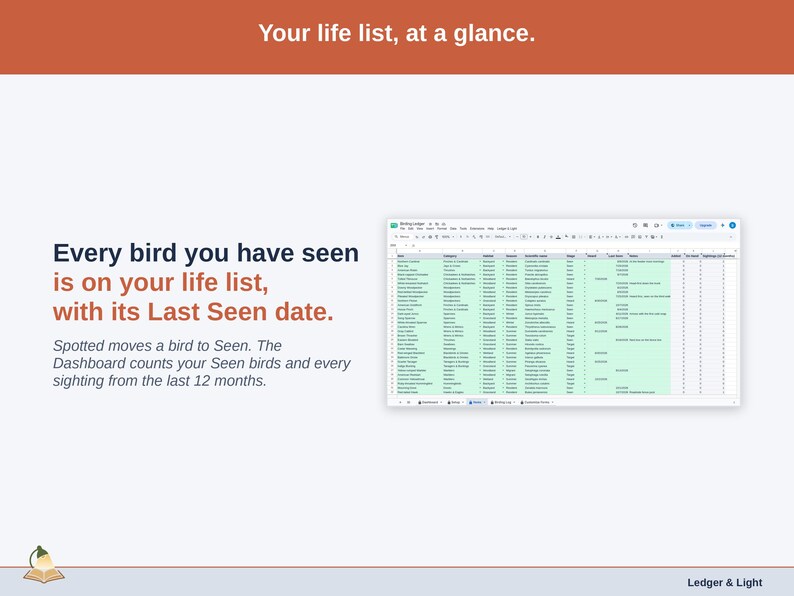Open the fill color bucket
This screenshot has width=794, height=596.
pyautogui.click(x=567, y=236)
